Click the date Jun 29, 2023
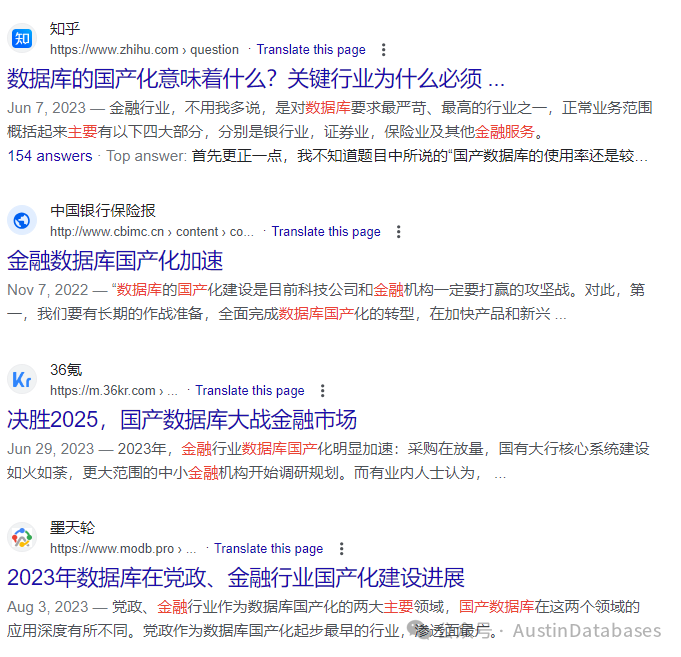This screenshot has height=657, width=681. [x=51, y=449]
